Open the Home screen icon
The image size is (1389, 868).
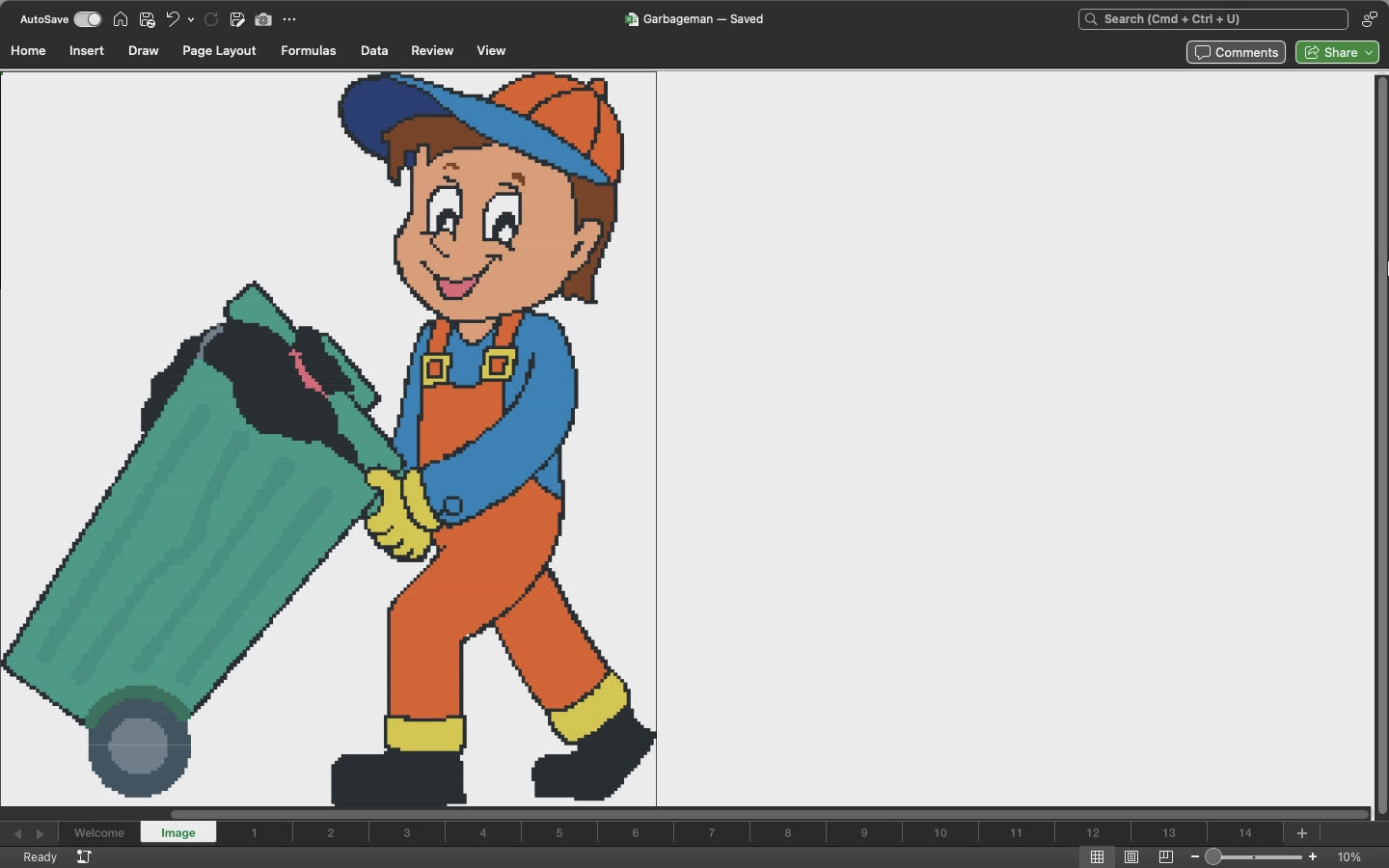click(x=121, y=19)
